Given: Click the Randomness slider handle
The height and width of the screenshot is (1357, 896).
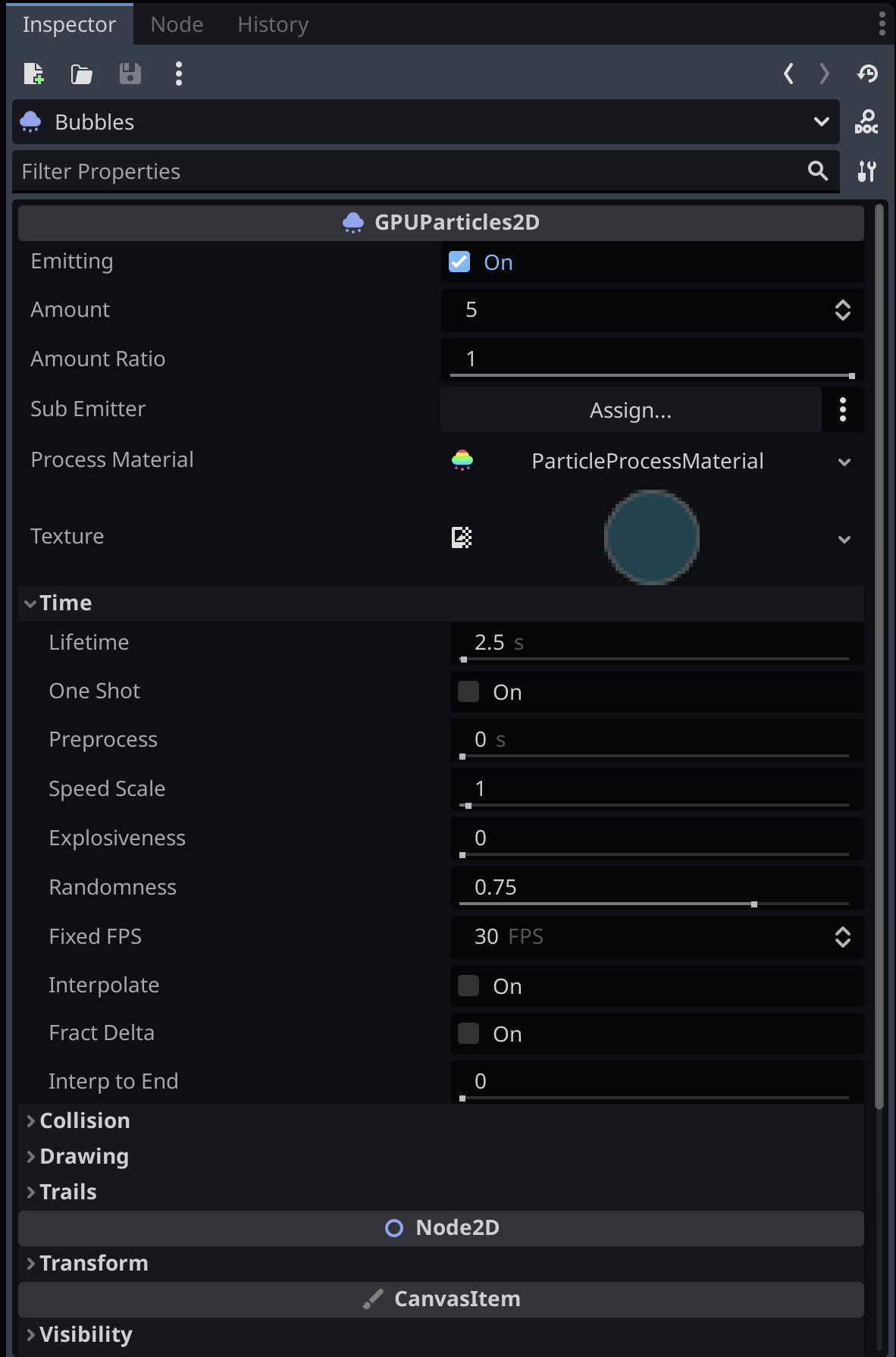Looking at the screenshot, I should [x=754, y=904].
